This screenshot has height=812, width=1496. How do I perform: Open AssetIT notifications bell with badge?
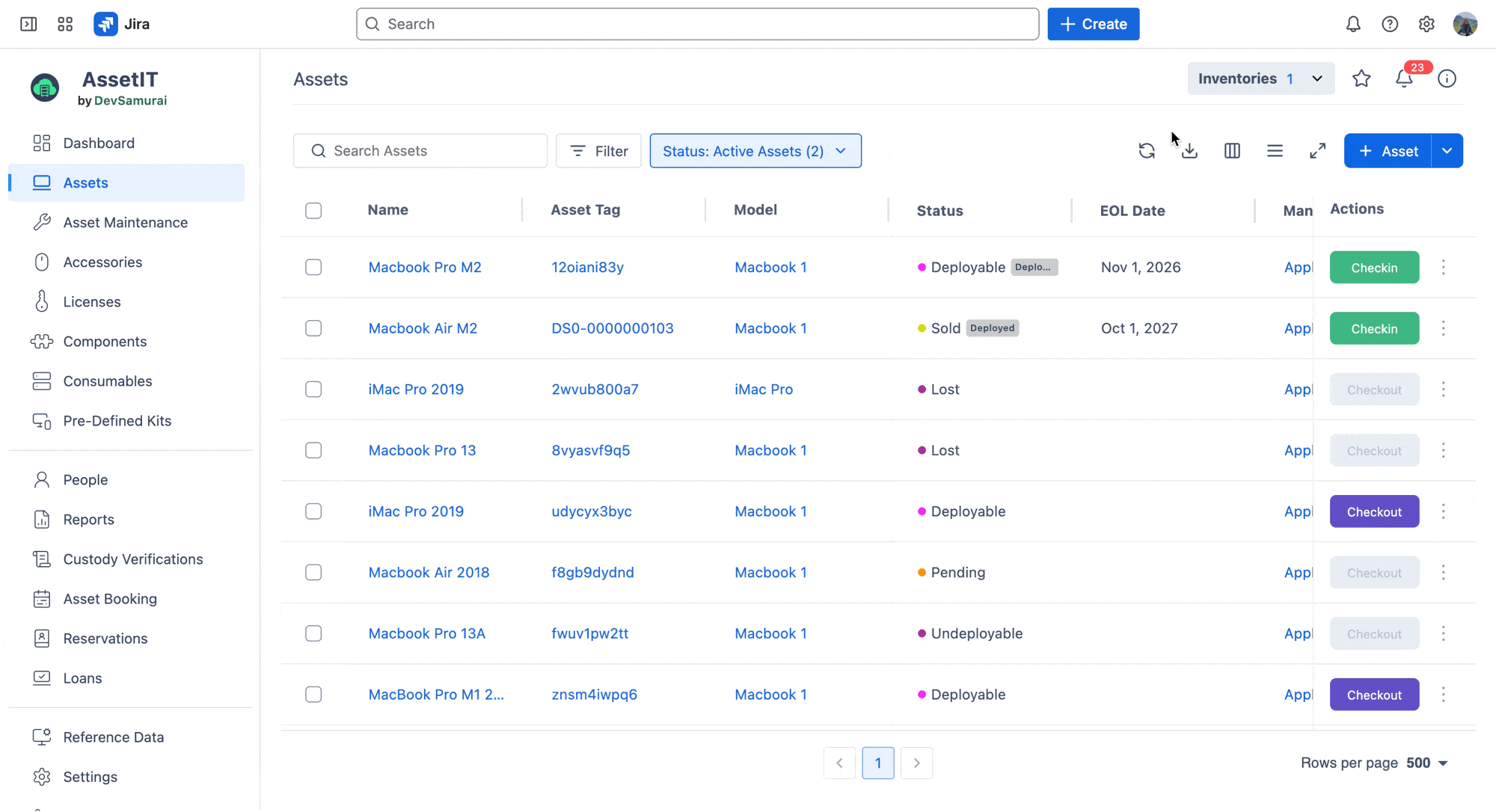1404,79
